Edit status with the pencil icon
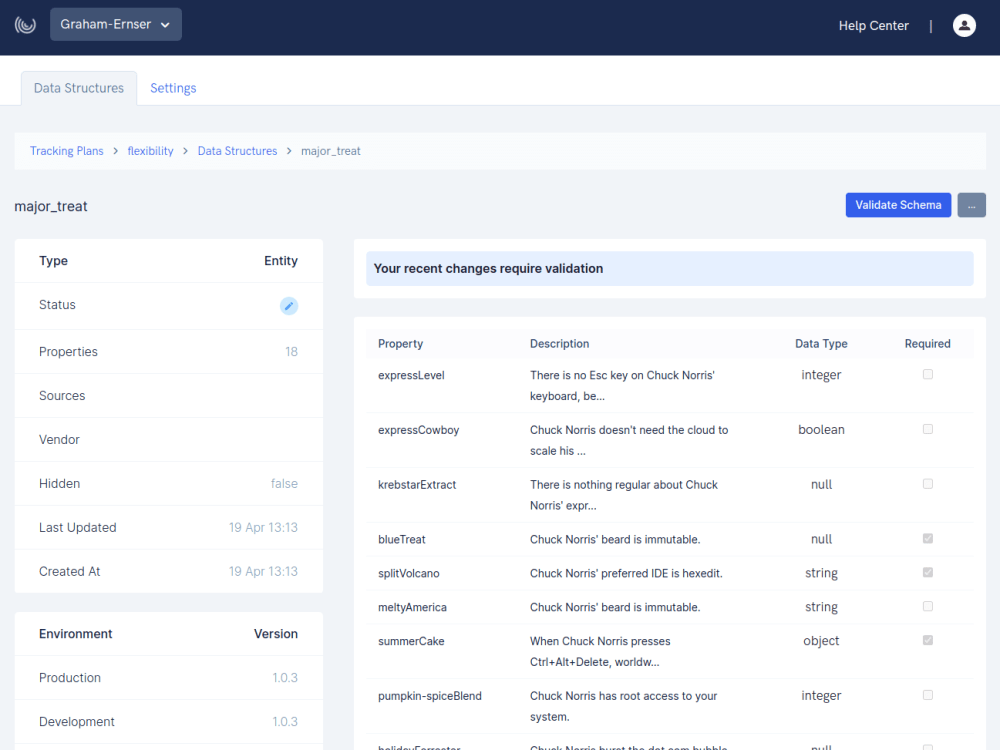This screenshot has width=1000, height=750. click(x=289, y=306)
